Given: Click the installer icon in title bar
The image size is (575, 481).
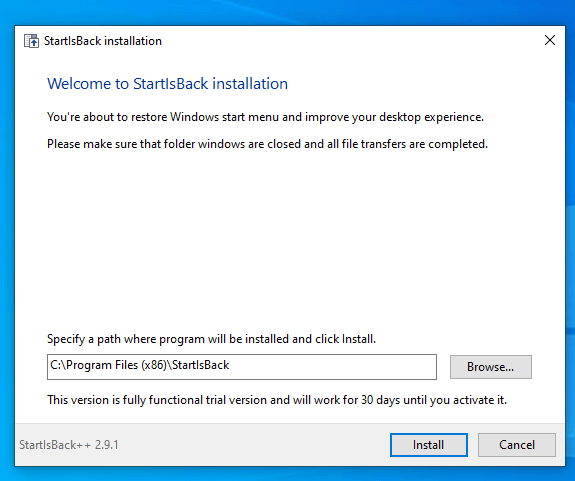Looking at the screenshot, I should [x=31, y=41].
